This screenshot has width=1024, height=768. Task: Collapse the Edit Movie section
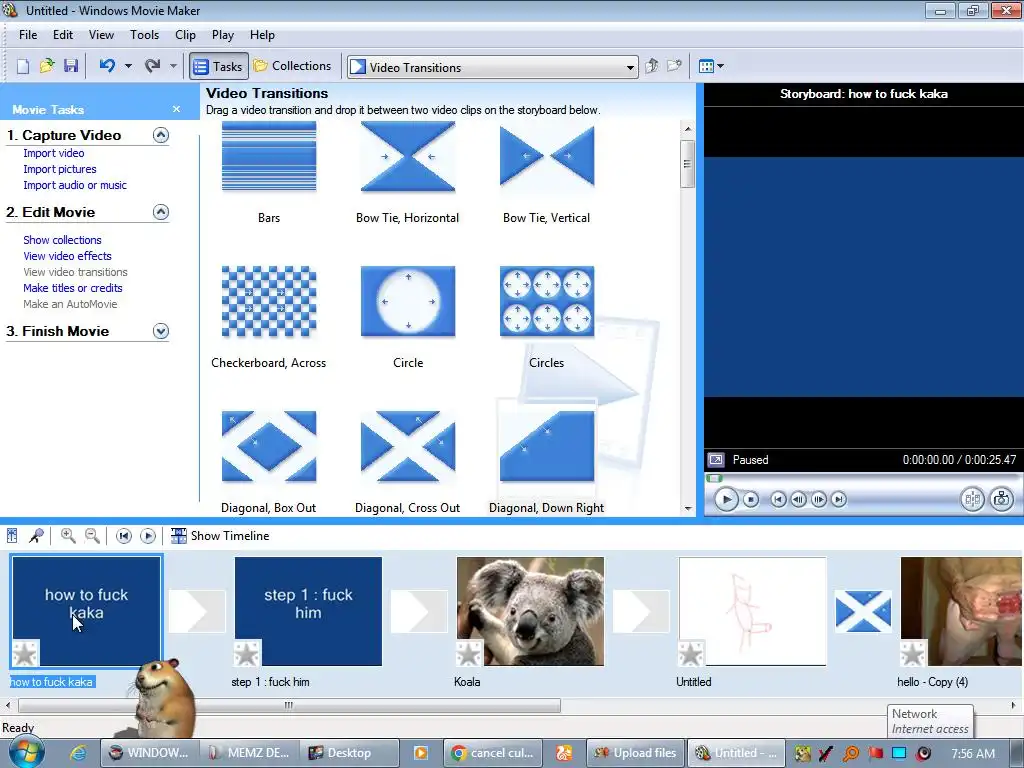click(161, 212)
